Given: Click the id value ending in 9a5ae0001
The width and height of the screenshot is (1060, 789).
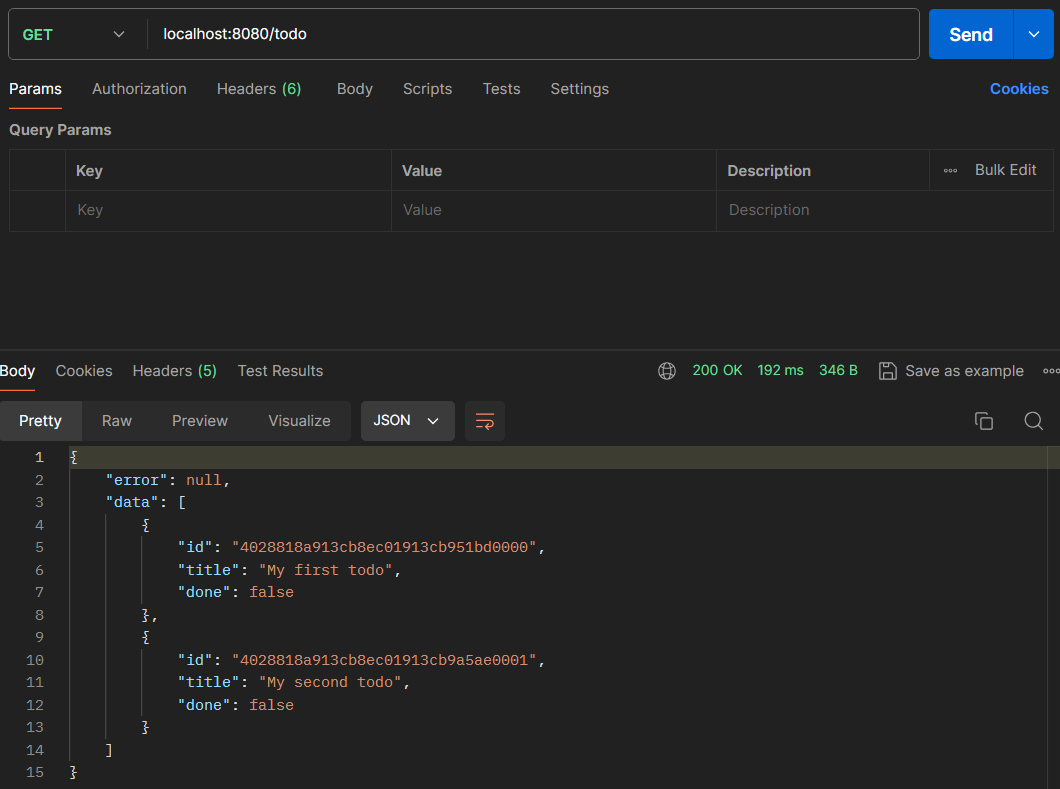Looking at the screenshot, I should [384, 660].
